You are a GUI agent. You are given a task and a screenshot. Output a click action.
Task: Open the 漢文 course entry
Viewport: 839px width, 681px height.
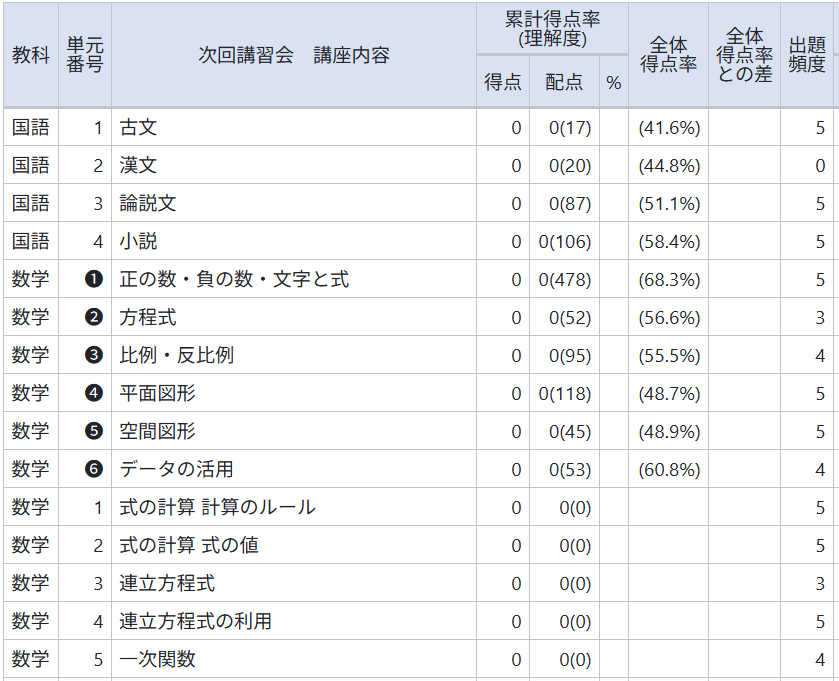138,166
